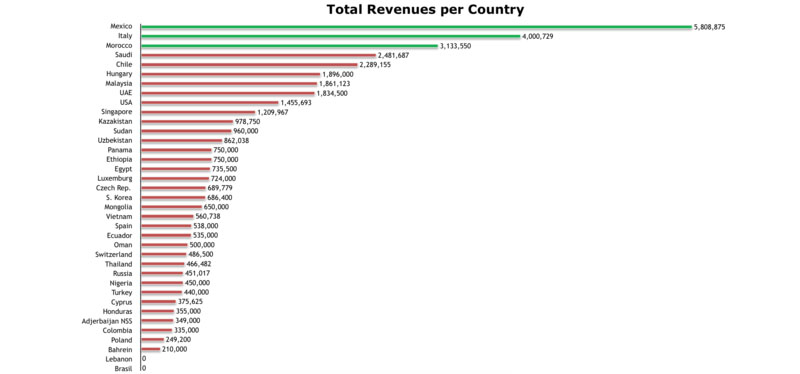800x374 pixels.
Task: Select the Morocco bar in the chart
Action: [290, 45]
